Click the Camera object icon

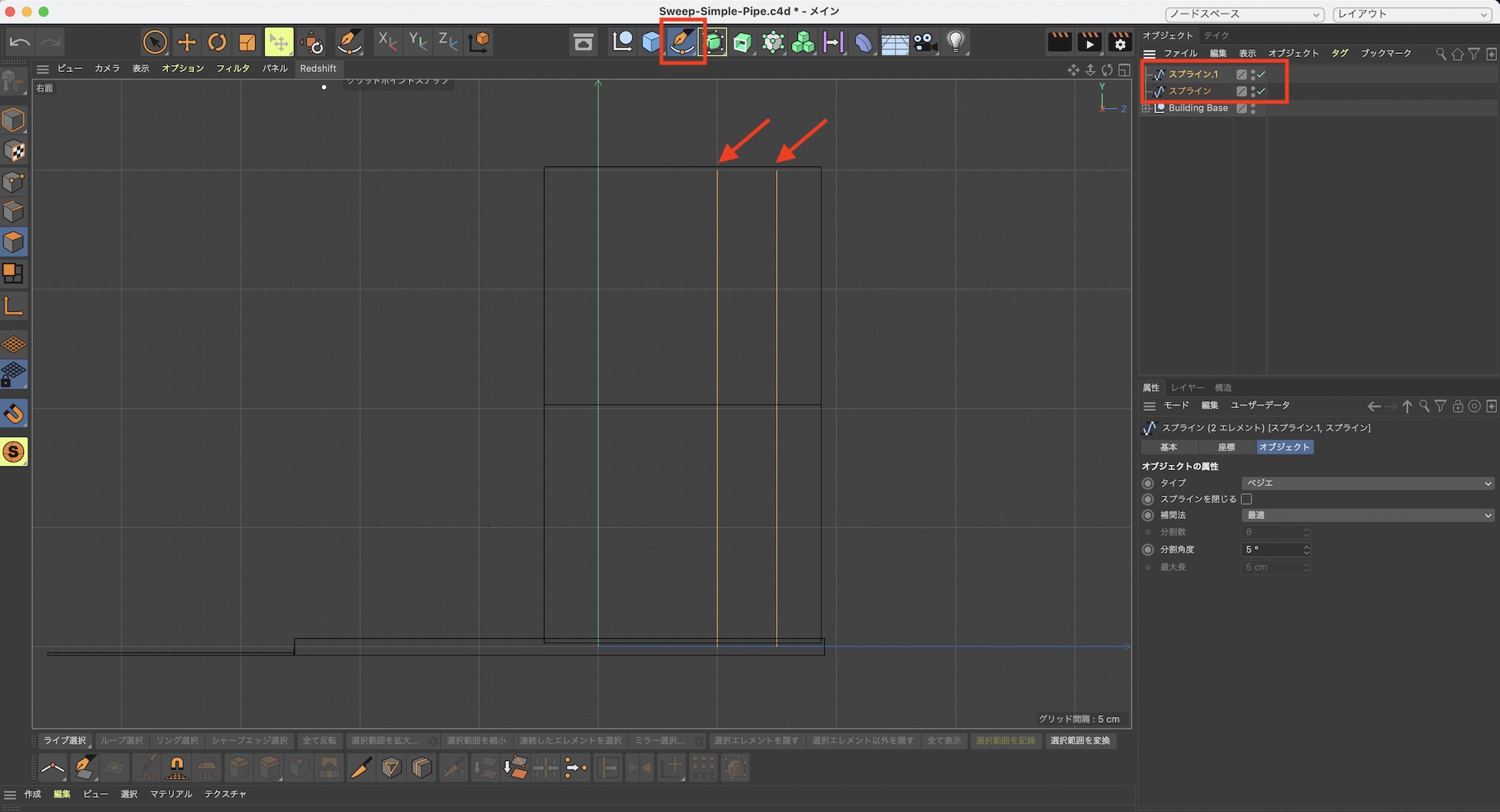[925, 42]
